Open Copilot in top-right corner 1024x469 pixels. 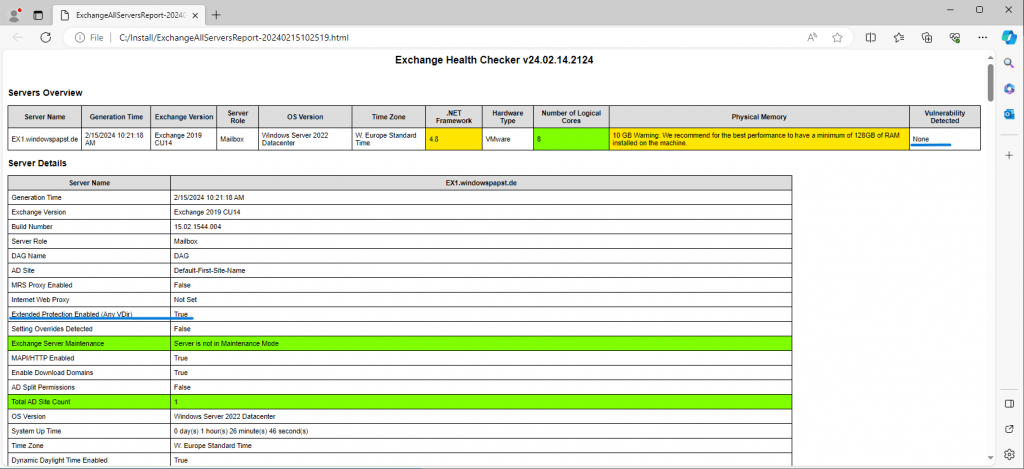pyautogui.click(x=1009, y=37)
